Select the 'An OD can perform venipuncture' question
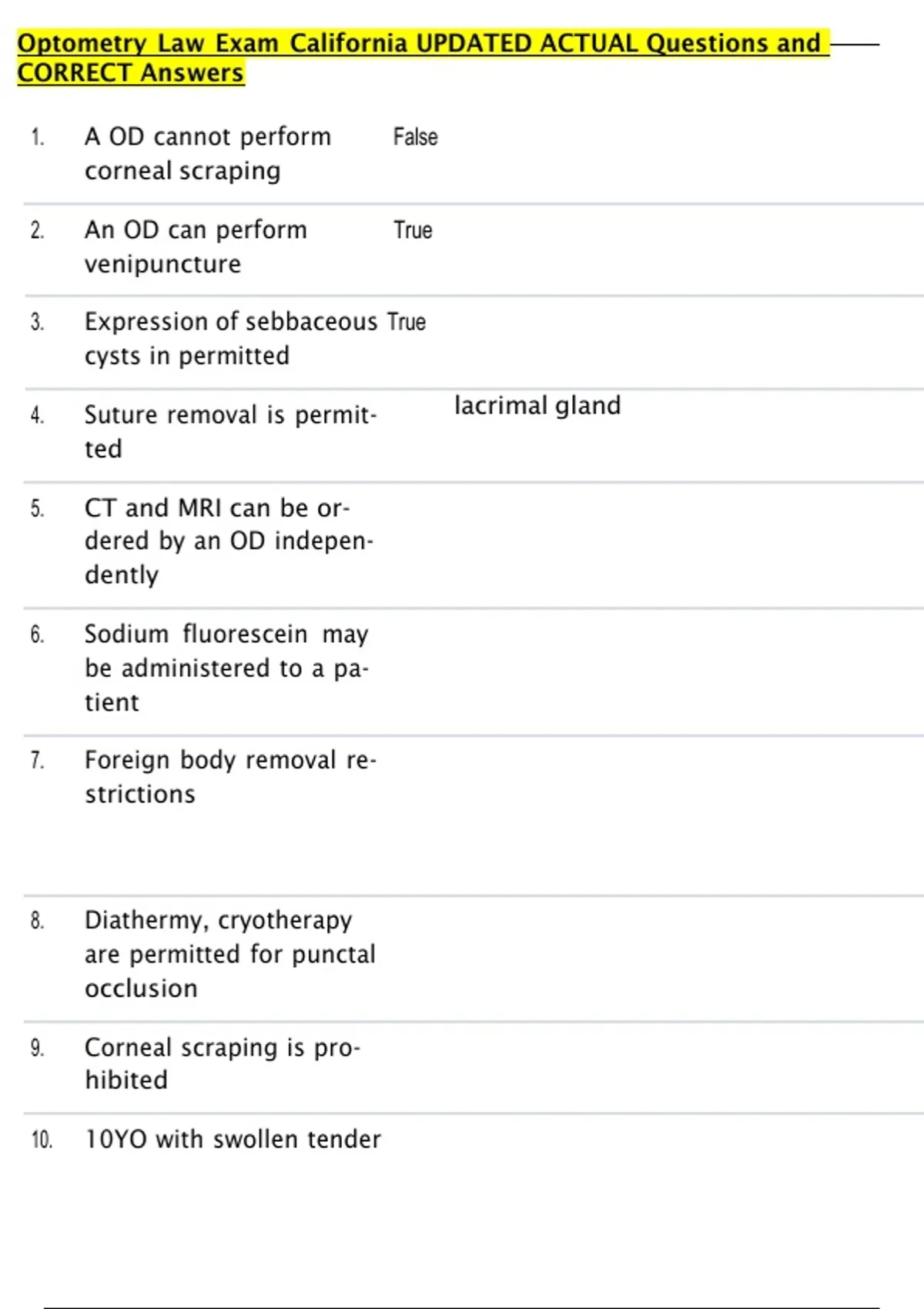Screen dimensions: 924x1309 [x=196, y=246]
